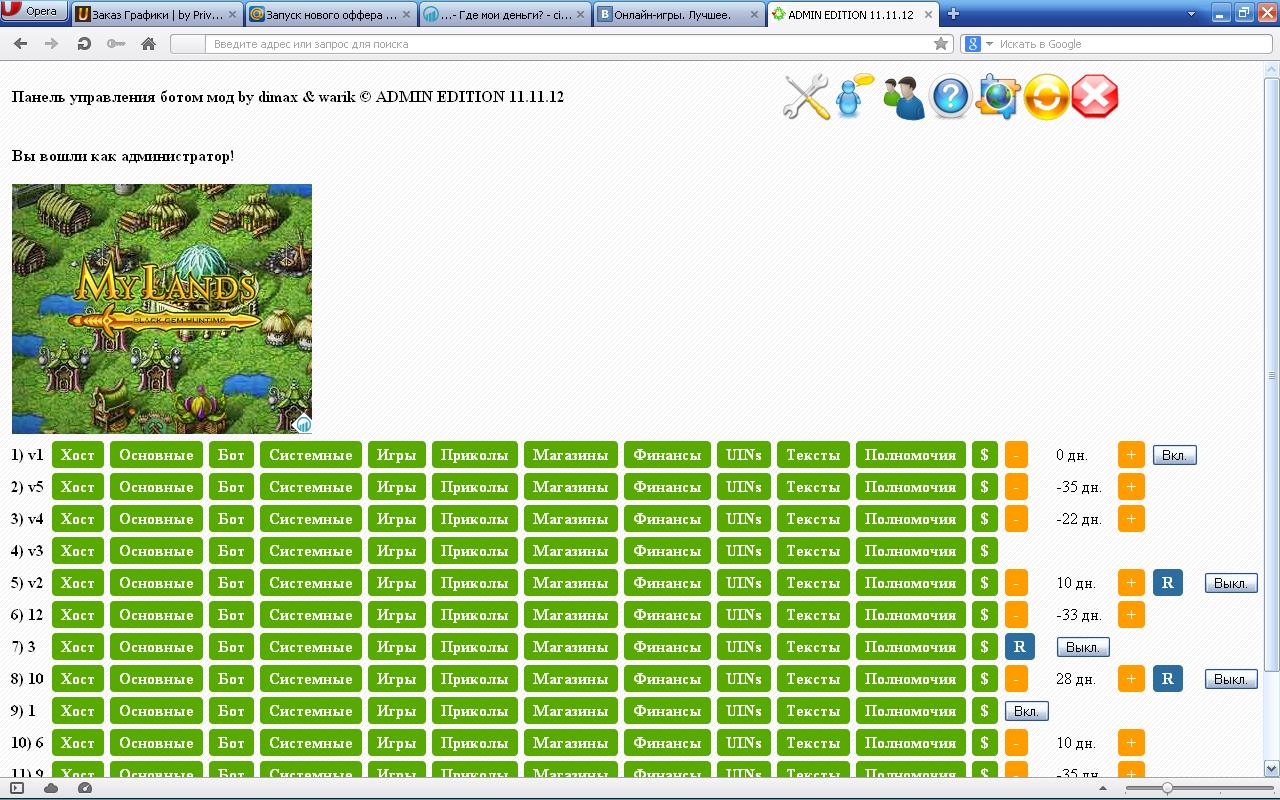The height and width of the screenshot is (800, 1280).
Task: Open the small chart icon on MyLands banner
Action: click(302, 424)
